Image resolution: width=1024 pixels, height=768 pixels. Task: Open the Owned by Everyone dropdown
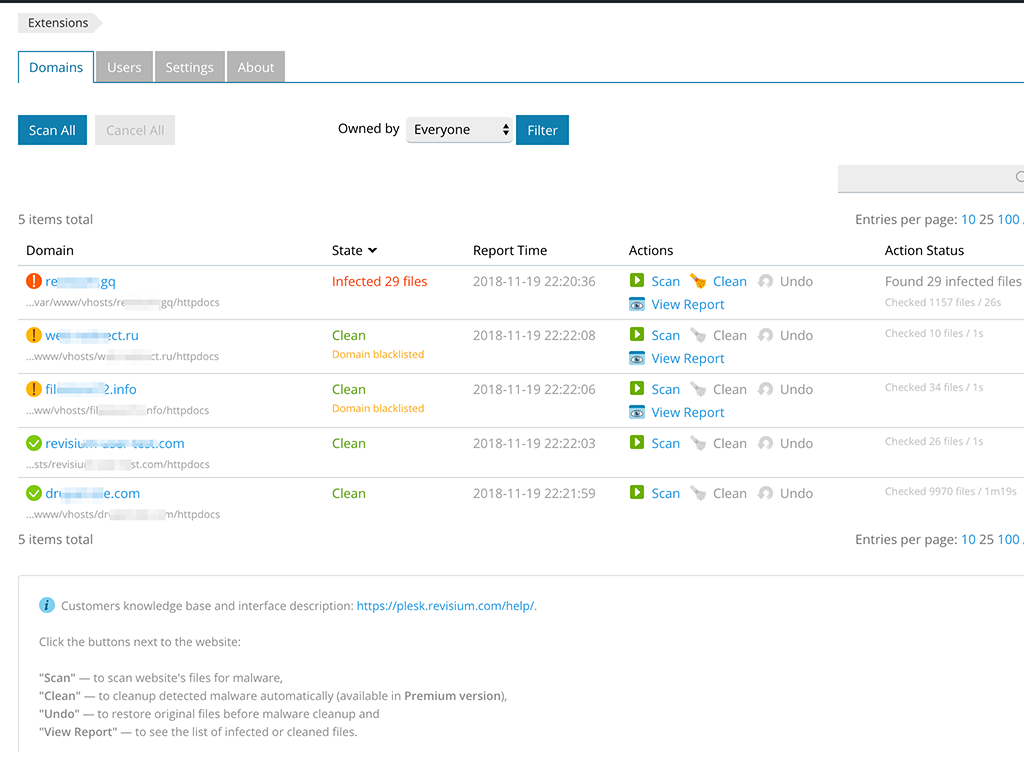point(459,130)
